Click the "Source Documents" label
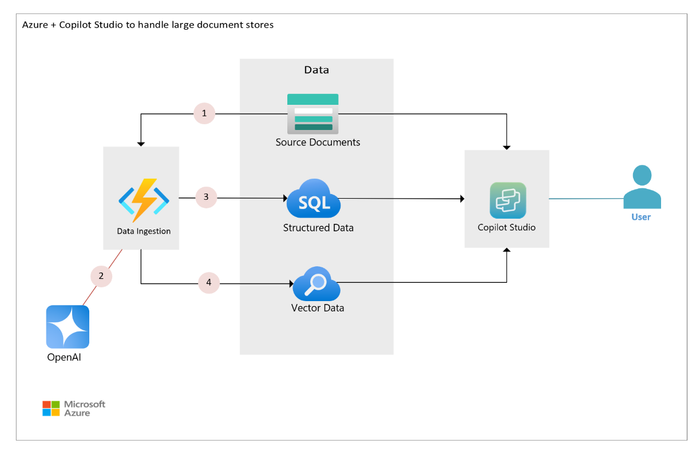Image resolution: width=700 pixels, height=454 pixels. (x=317, y=142)
